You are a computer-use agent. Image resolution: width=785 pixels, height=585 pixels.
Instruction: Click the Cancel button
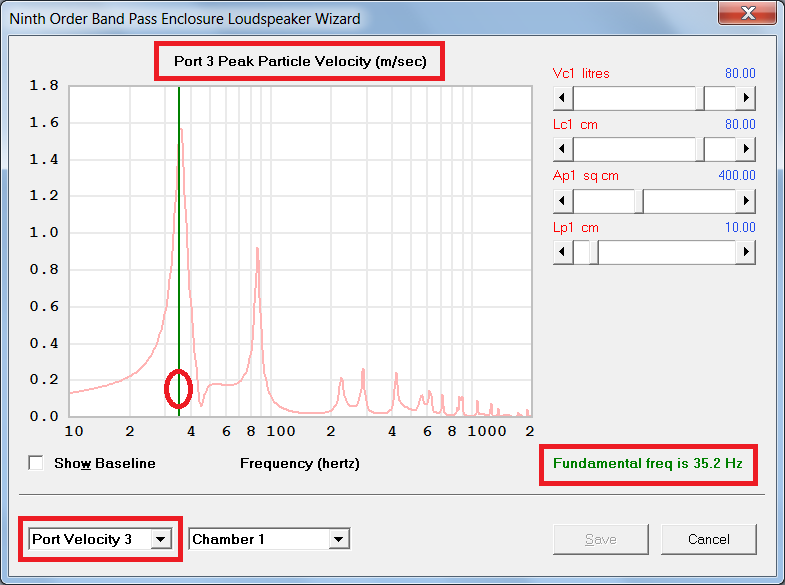[x=708, y=539]
